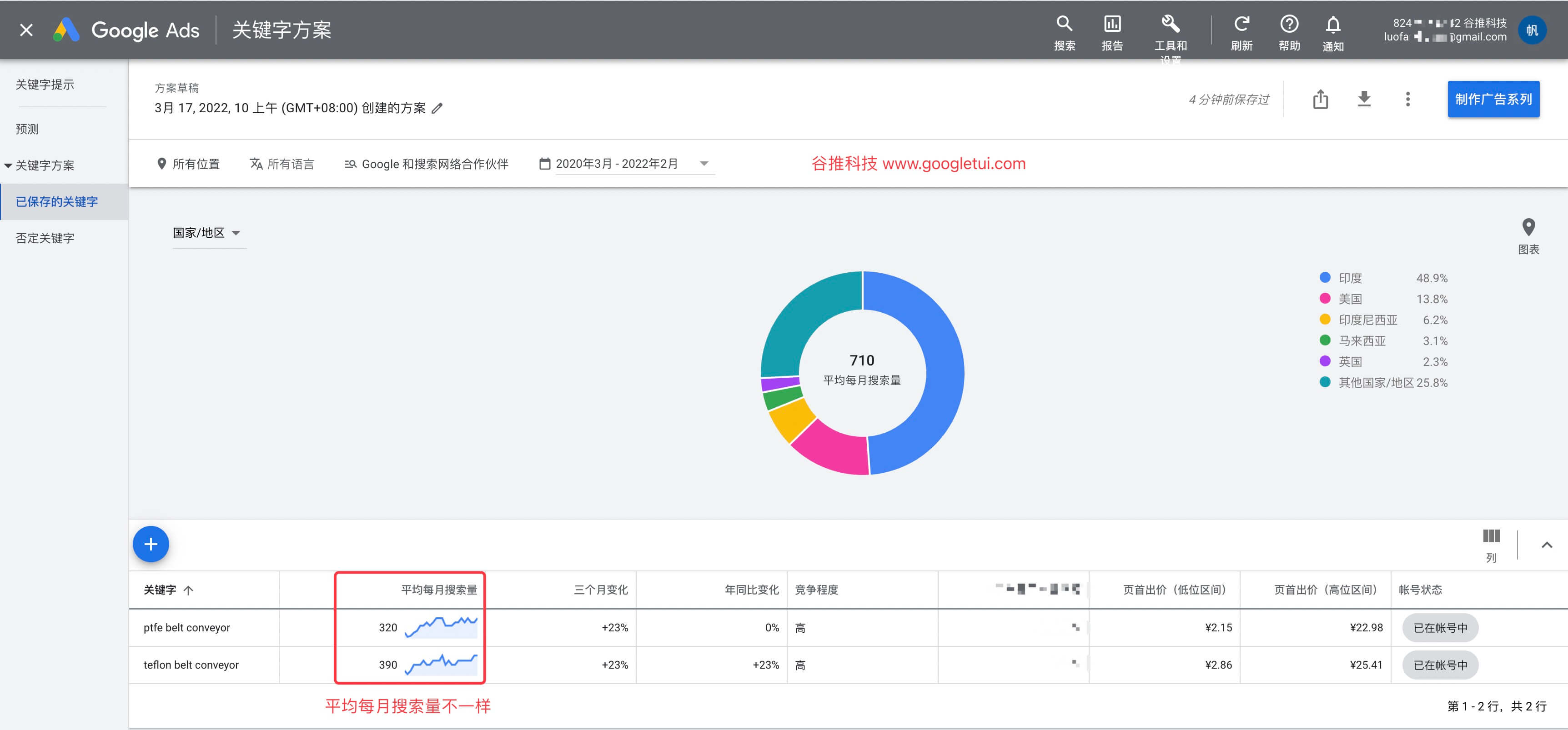Select keyword ptfe belt conveyor
The width and height of the screenshot is (1568, 730).
187,627
